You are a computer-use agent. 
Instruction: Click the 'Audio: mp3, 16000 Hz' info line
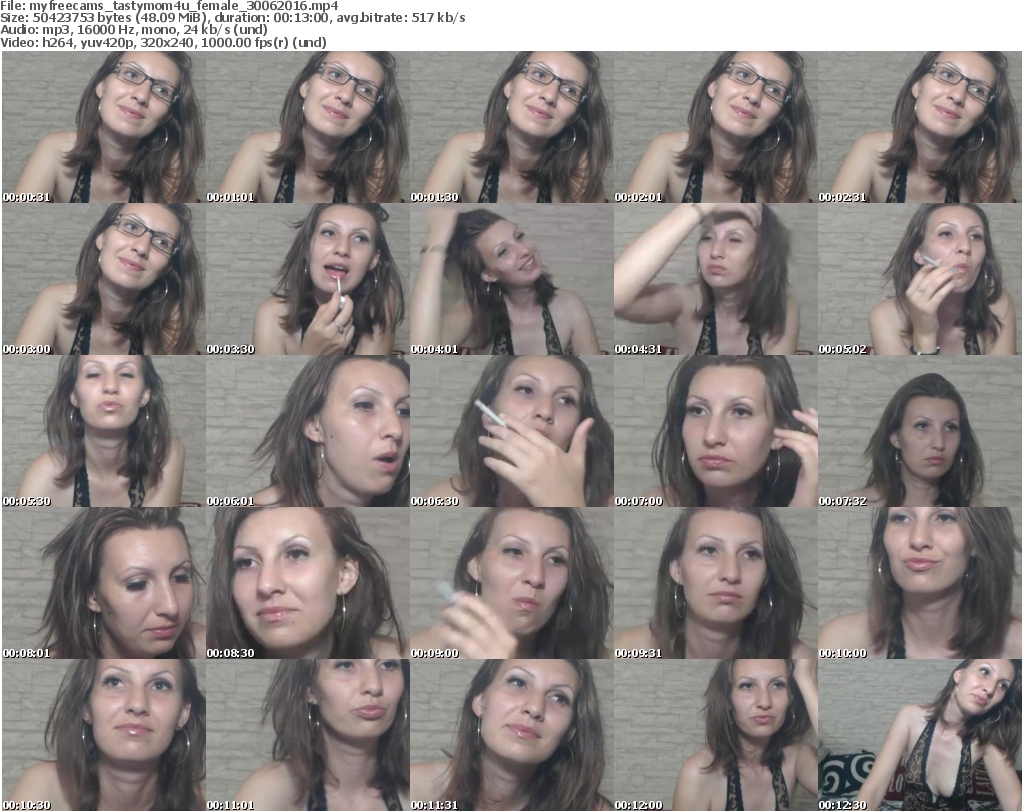coord(134,30)
